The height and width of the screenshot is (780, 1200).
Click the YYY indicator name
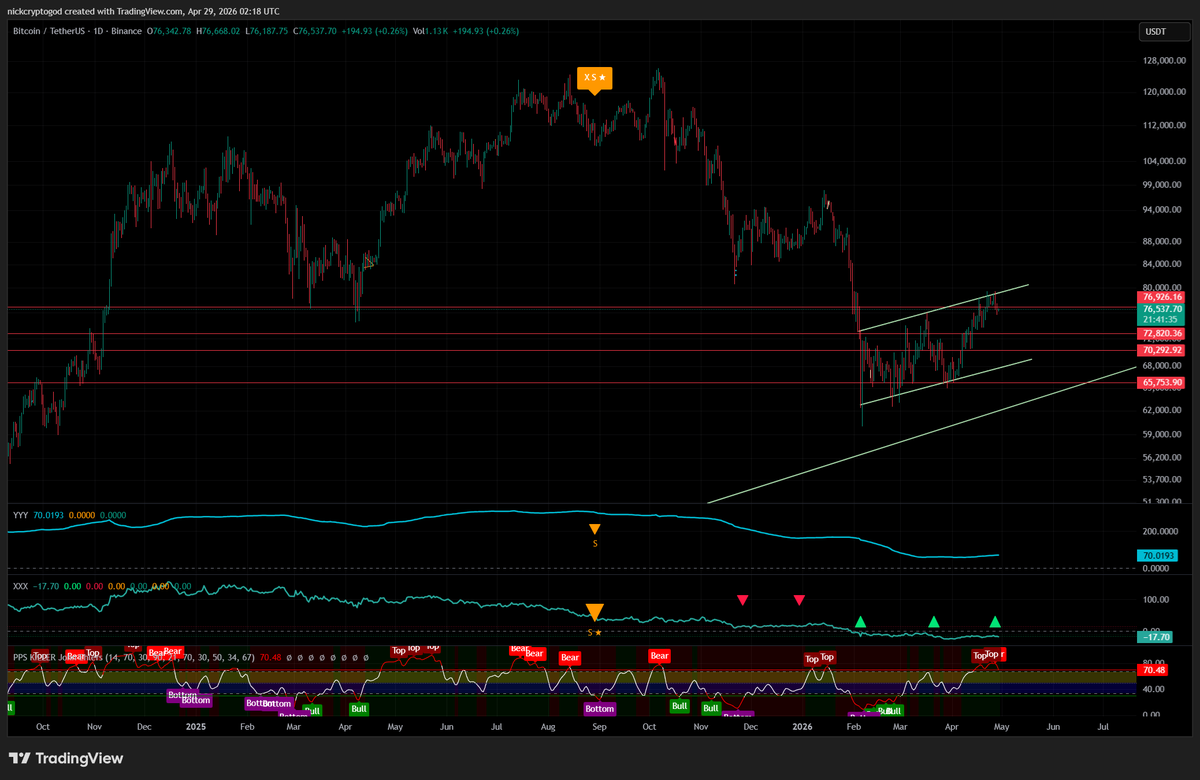point(20,515)
